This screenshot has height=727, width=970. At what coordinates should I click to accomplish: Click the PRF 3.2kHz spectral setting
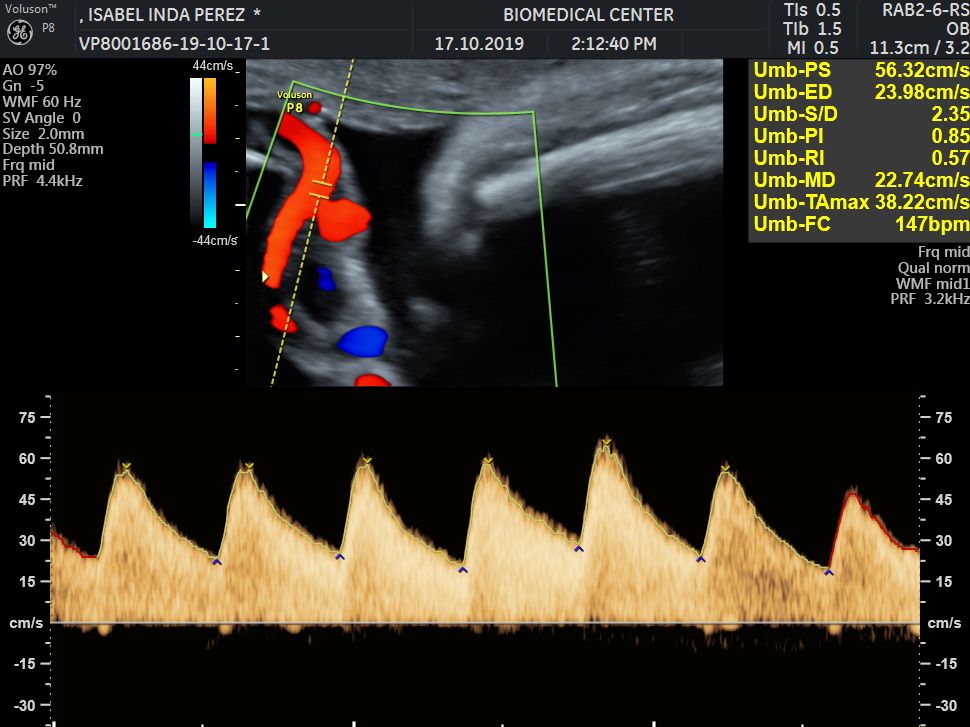[930, 299]
